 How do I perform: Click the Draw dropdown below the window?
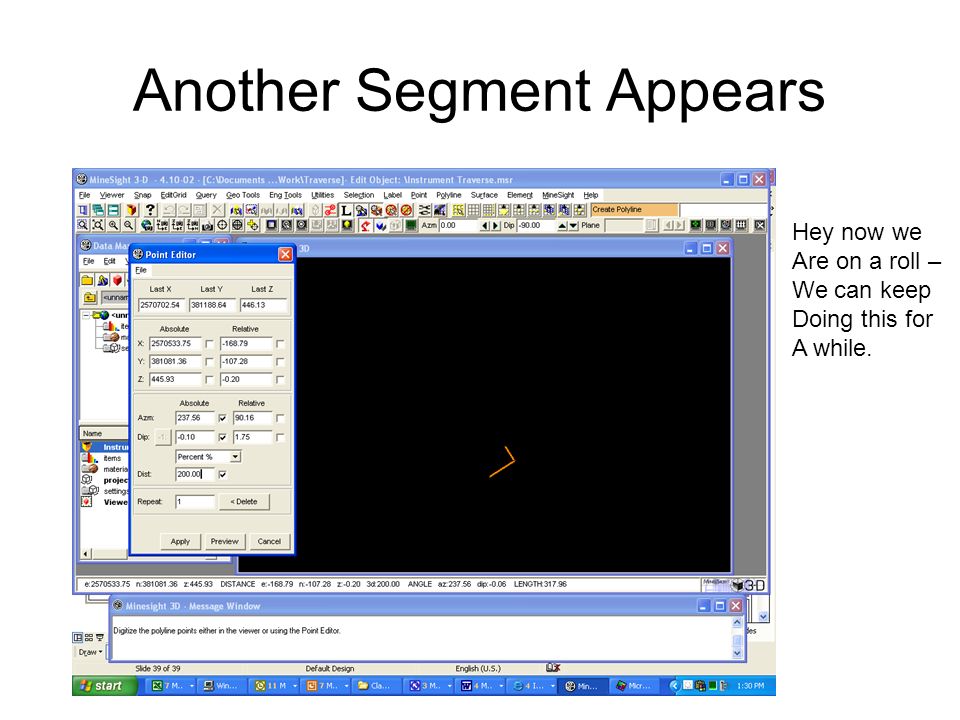90,652
